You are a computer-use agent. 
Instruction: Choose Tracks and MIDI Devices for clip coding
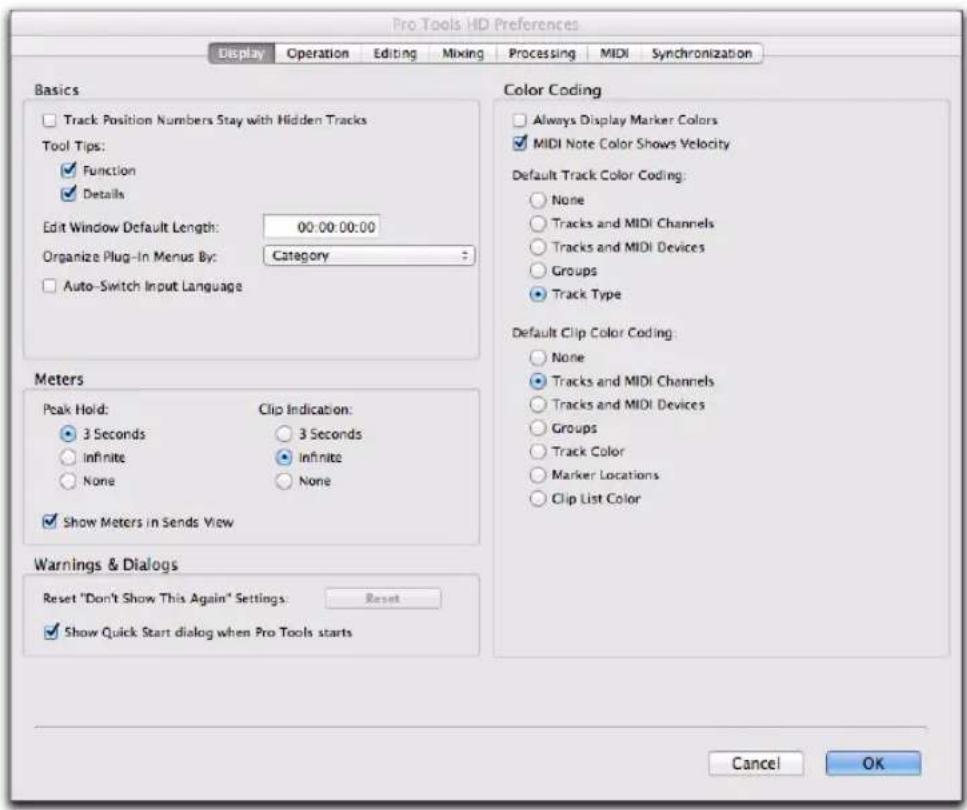tap(538, 405)
